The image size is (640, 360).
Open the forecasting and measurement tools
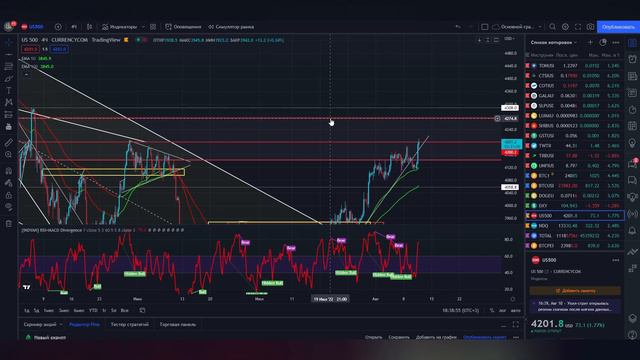click(x=9, y=115)
